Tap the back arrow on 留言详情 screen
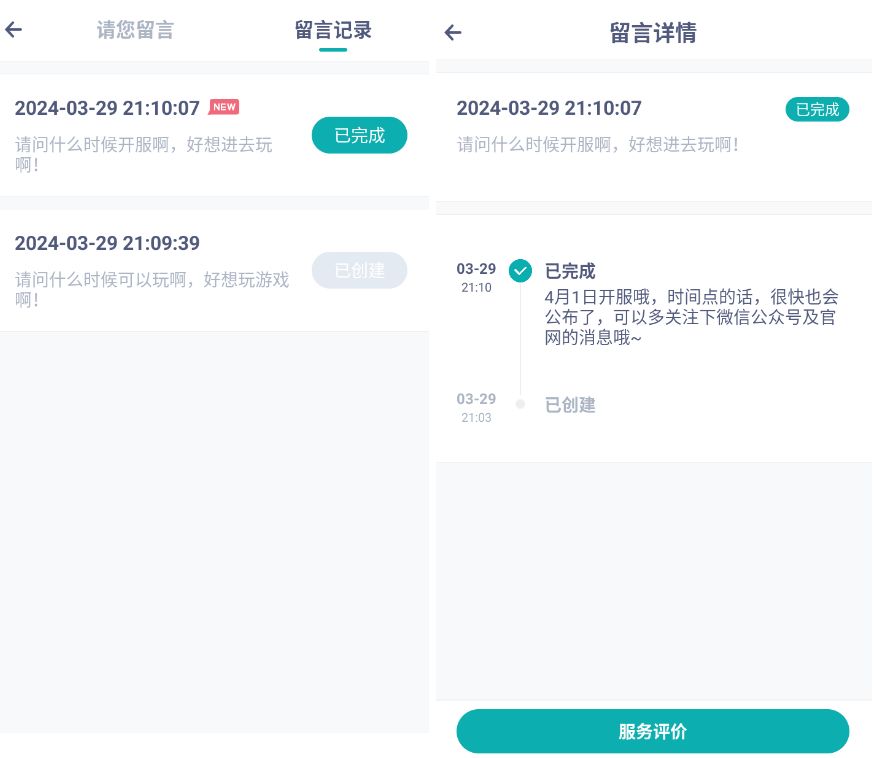 click(x=453, y=33)
